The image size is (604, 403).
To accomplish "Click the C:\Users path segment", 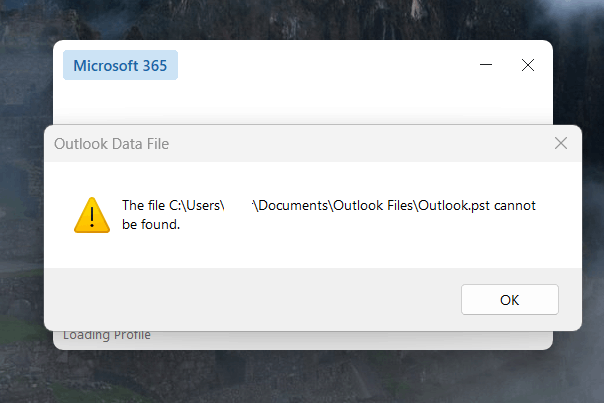I will (x=195, y=205).
